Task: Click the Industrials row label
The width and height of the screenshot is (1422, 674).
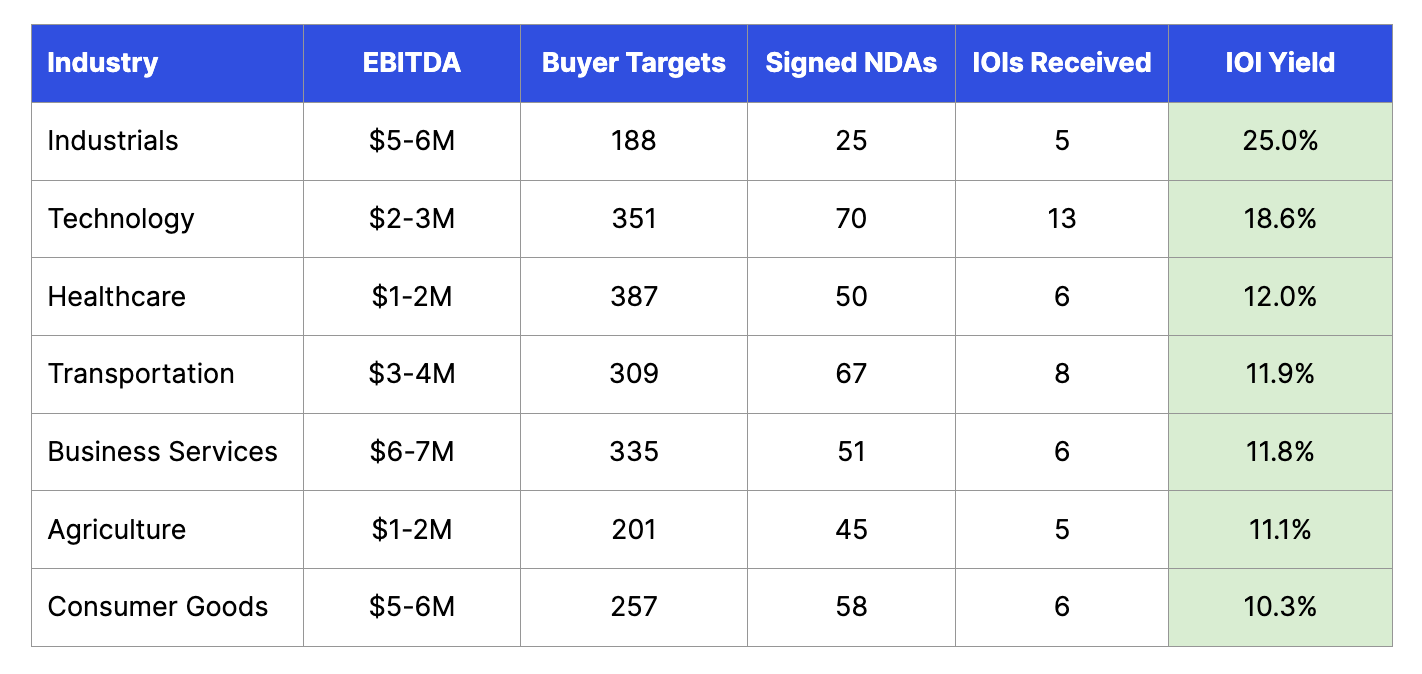Action: coord(113,141)
